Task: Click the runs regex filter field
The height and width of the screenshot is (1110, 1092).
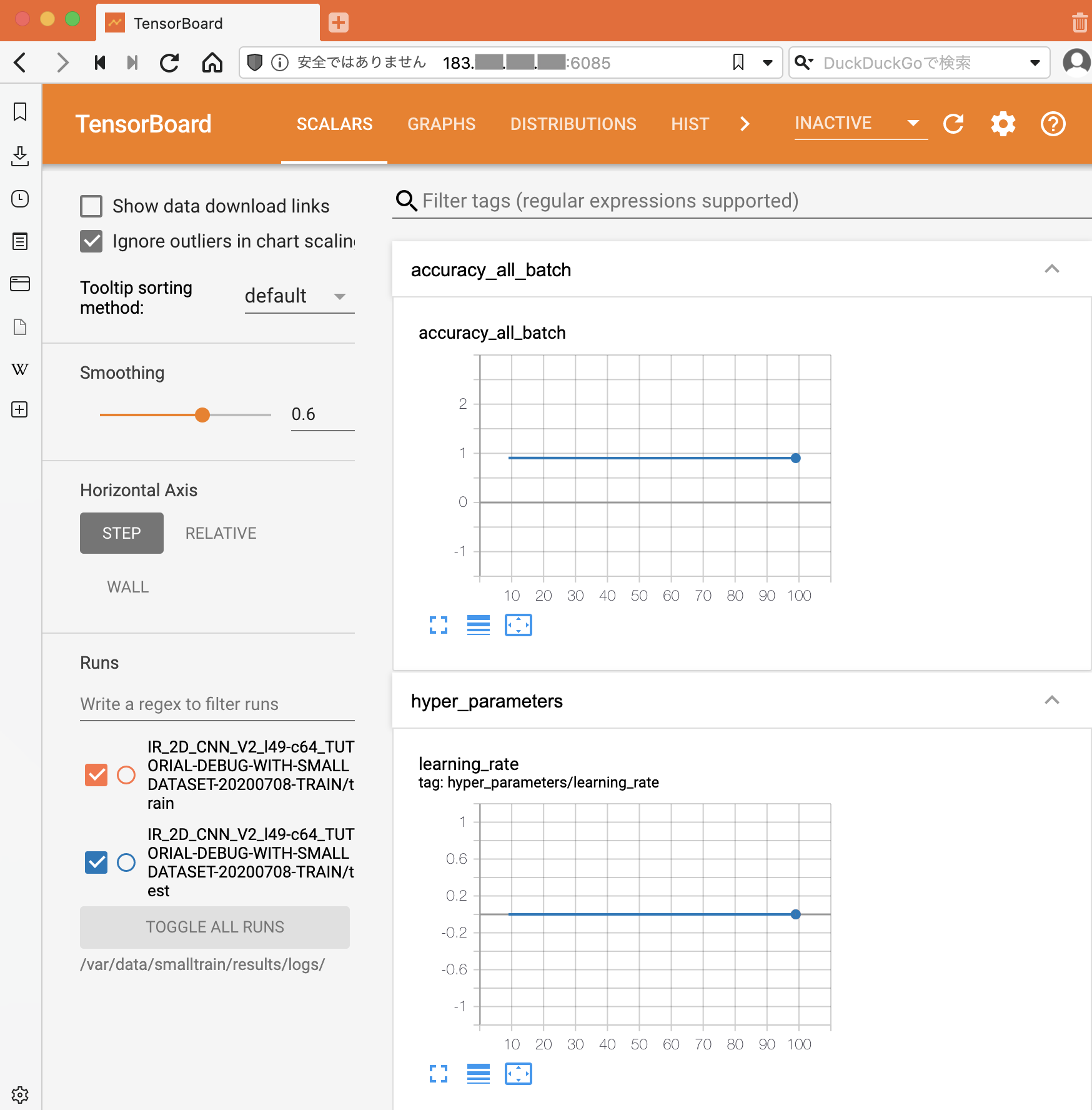Action: coord(217,704)
